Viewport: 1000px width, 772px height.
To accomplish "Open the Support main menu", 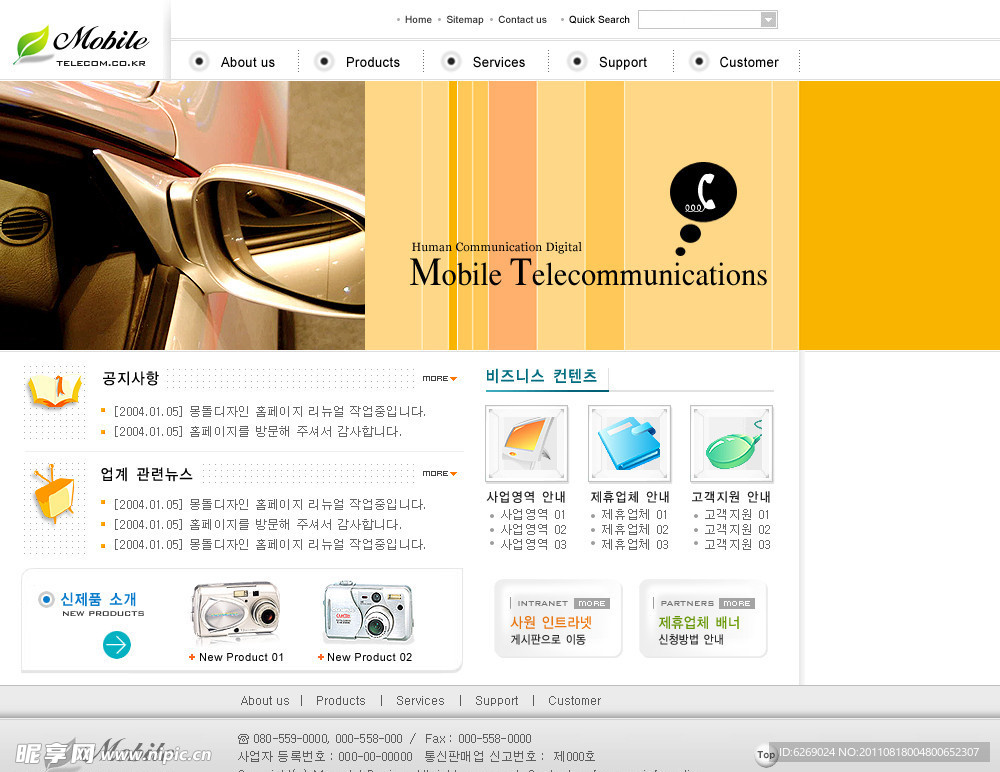I will [622, 63].
